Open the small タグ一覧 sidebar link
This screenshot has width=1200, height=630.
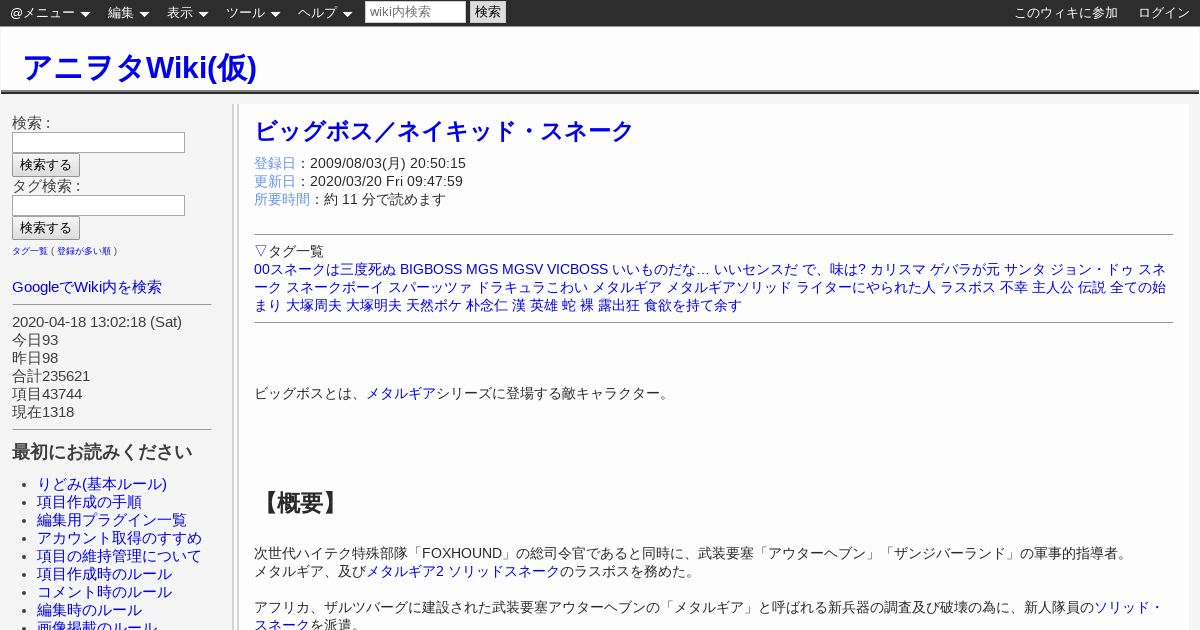[30, 251]
